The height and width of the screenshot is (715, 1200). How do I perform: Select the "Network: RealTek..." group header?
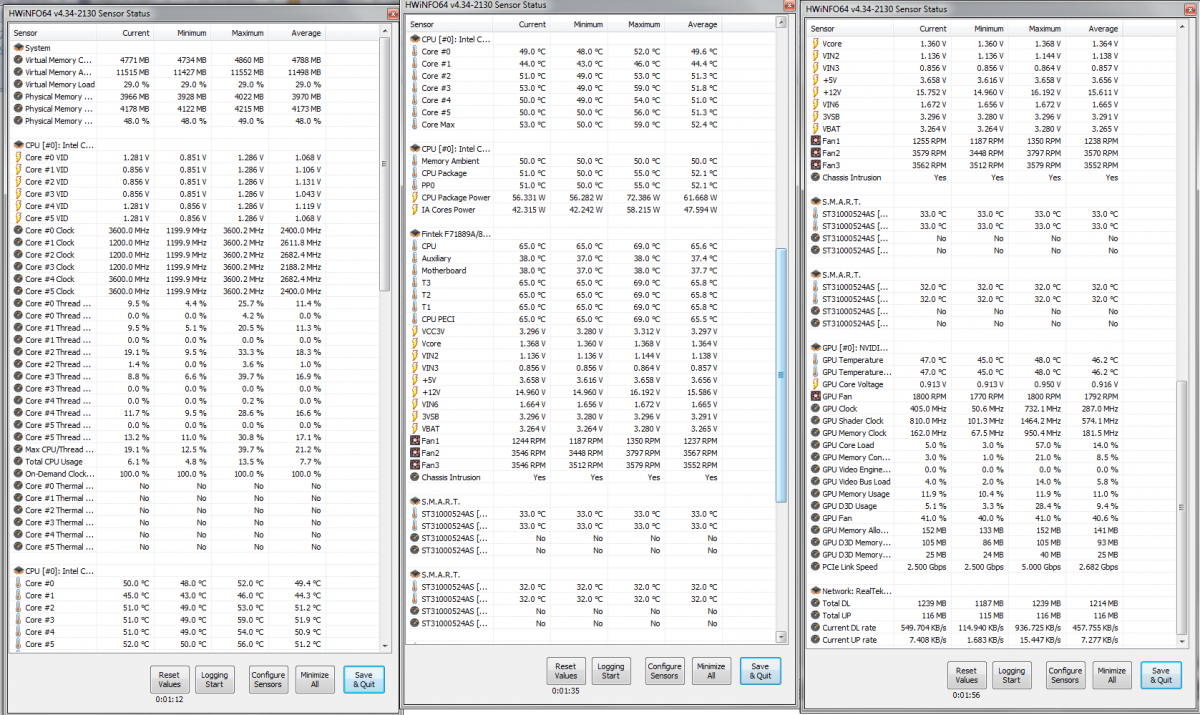coord(856,591)
